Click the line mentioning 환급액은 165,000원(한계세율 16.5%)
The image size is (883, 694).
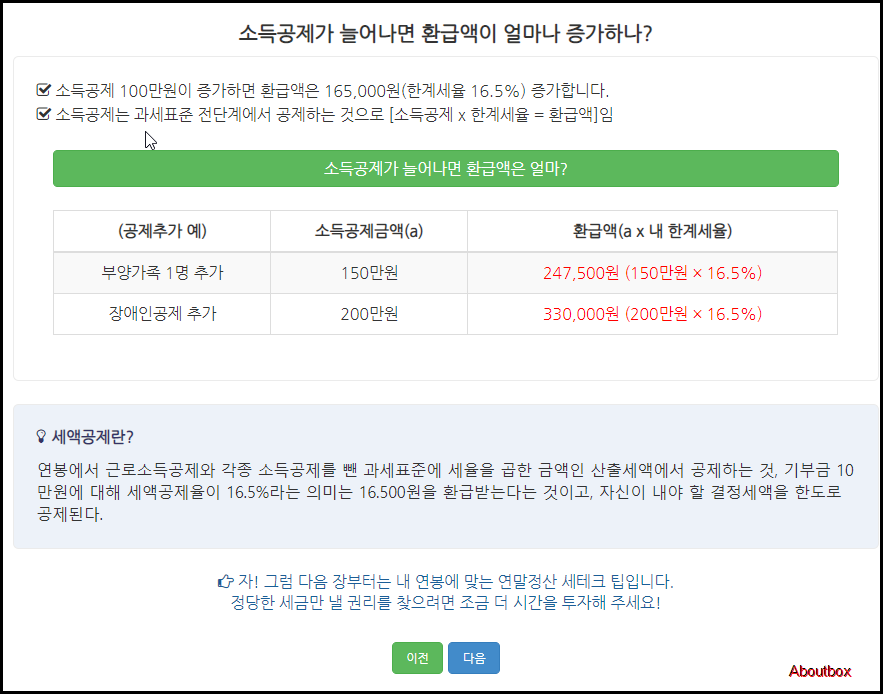(x=332, y=90)
